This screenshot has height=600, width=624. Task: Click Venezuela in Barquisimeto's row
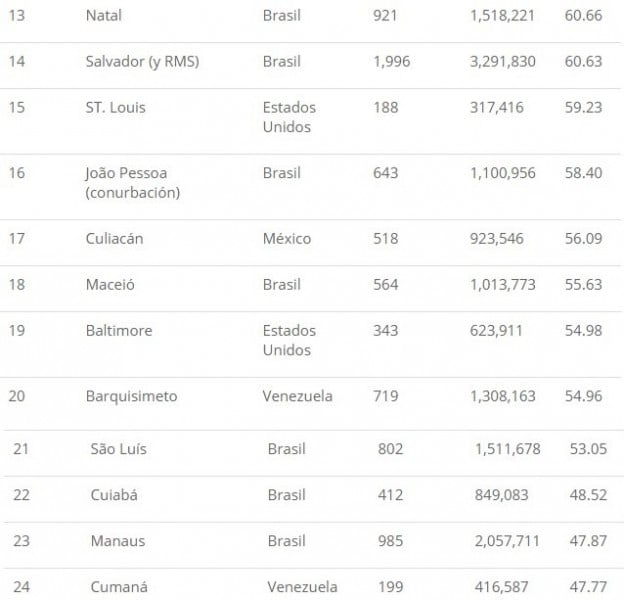click(x=298, y=397)
